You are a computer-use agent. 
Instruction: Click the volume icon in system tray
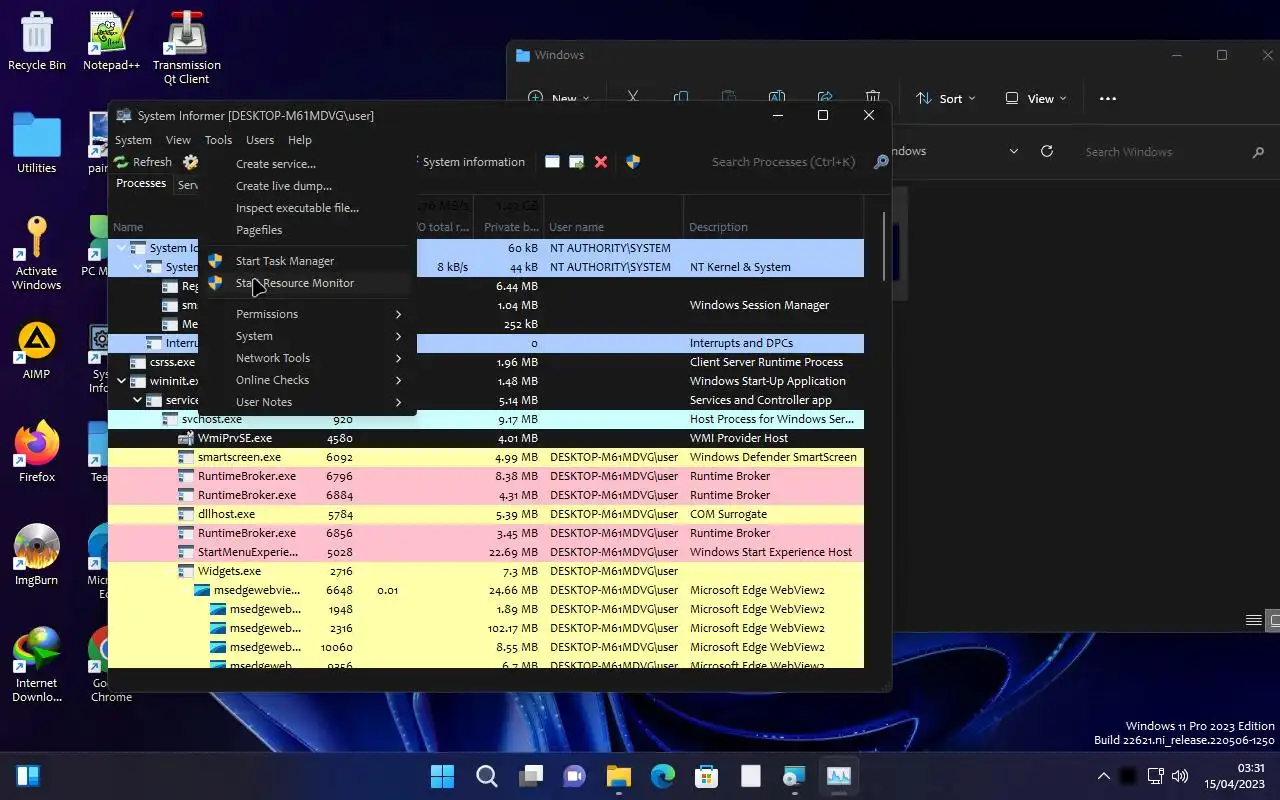point(1179,776)
